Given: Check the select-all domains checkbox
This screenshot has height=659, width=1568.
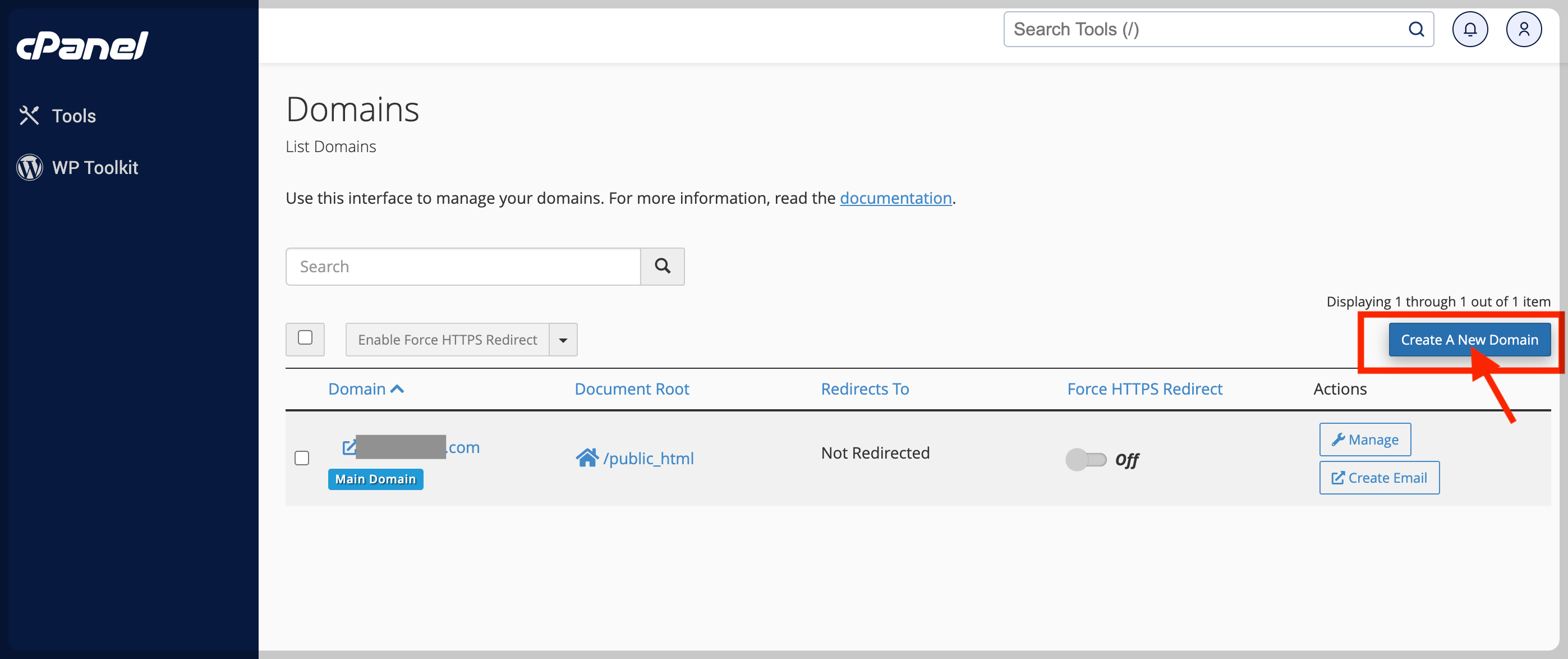Looking at the screenshot, I should point(305,338).
